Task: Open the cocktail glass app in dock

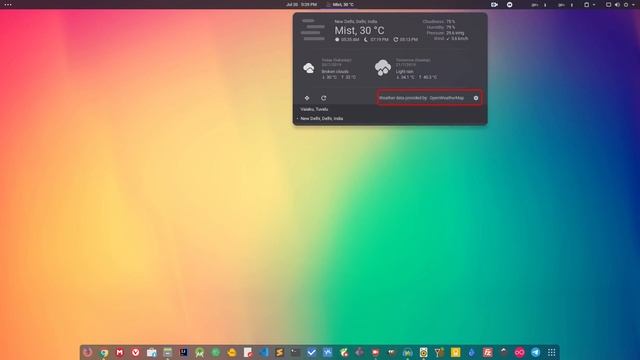Action: pyautogui.click(x=439, y=352)
